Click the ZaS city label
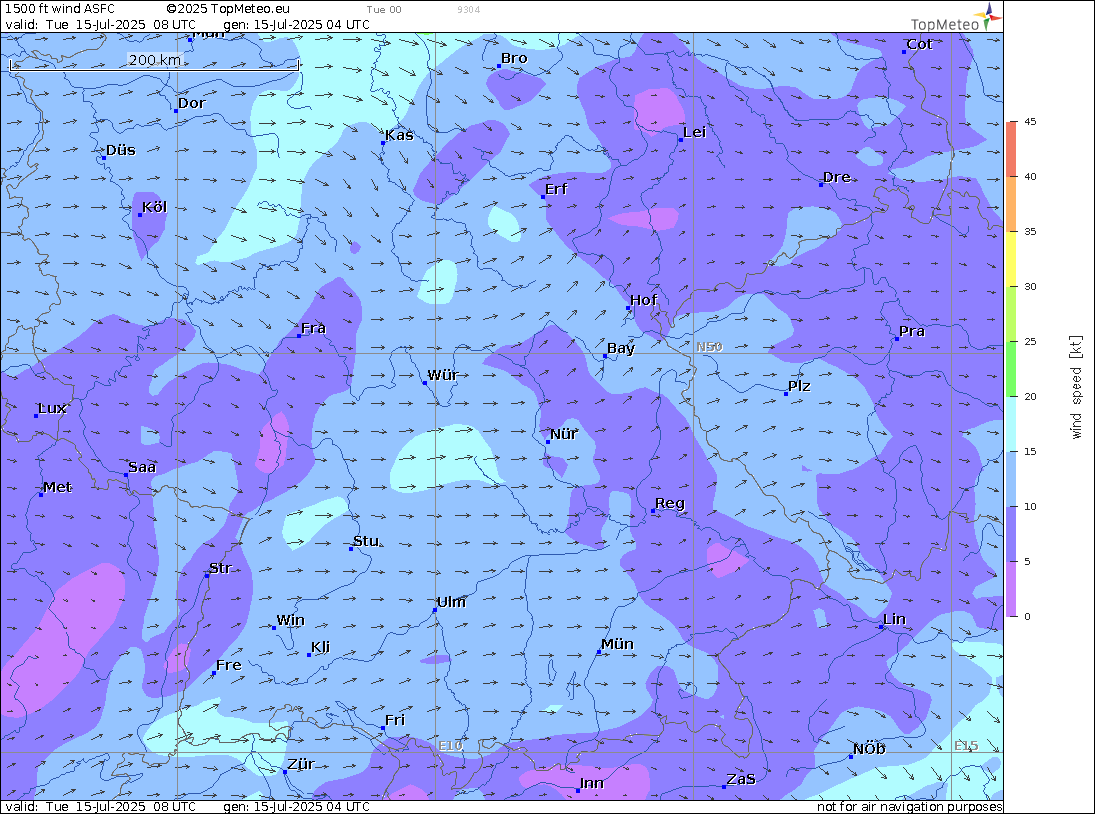This screenshot has height=814, width=1095. pyautogui.click(x=741, y=779)
